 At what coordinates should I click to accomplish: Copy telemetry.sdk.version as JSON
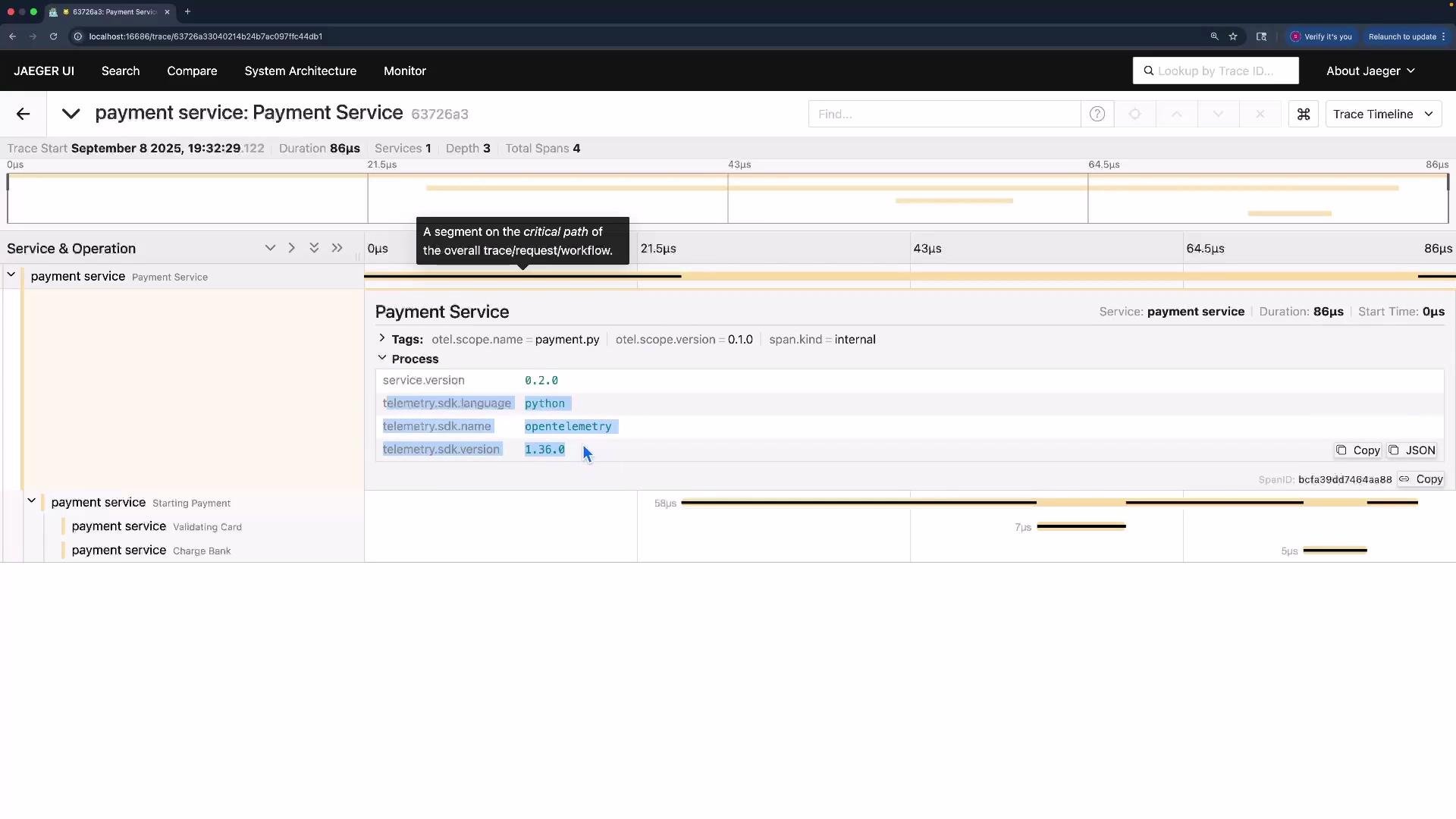(1412, 450)
